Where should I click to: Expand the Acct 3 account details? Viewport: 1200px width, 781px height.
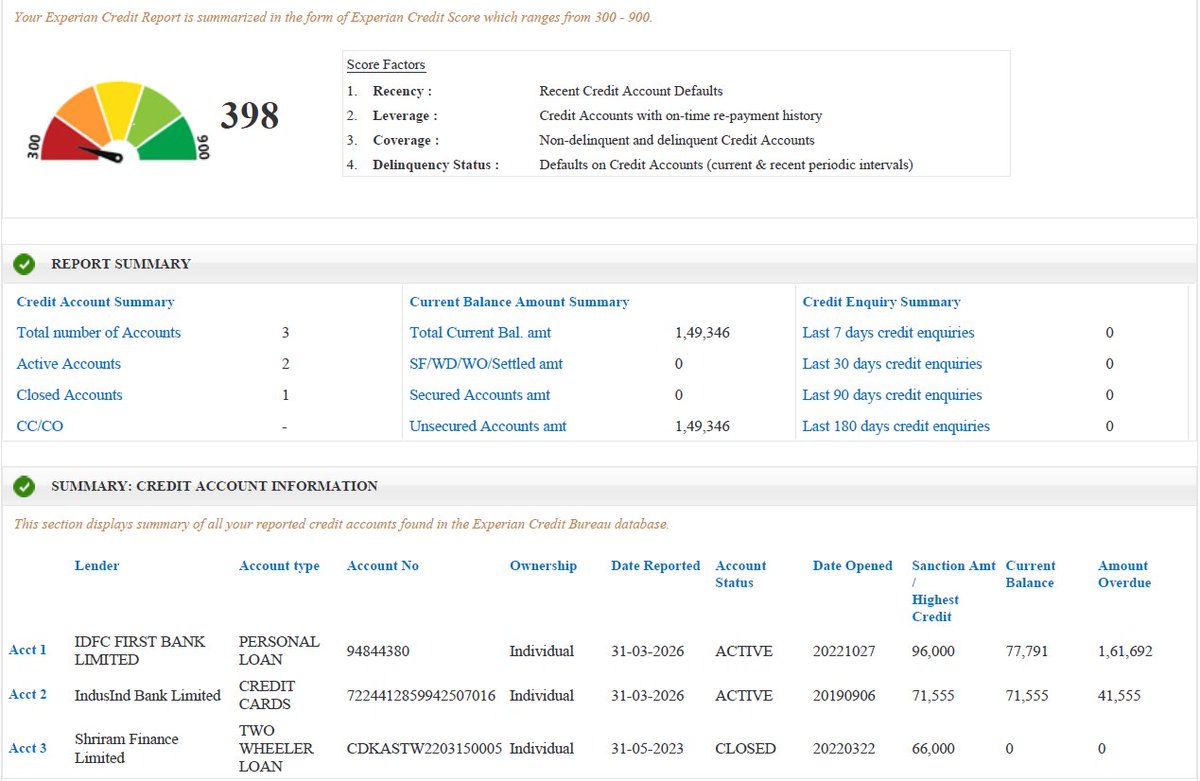coord(28,748)
